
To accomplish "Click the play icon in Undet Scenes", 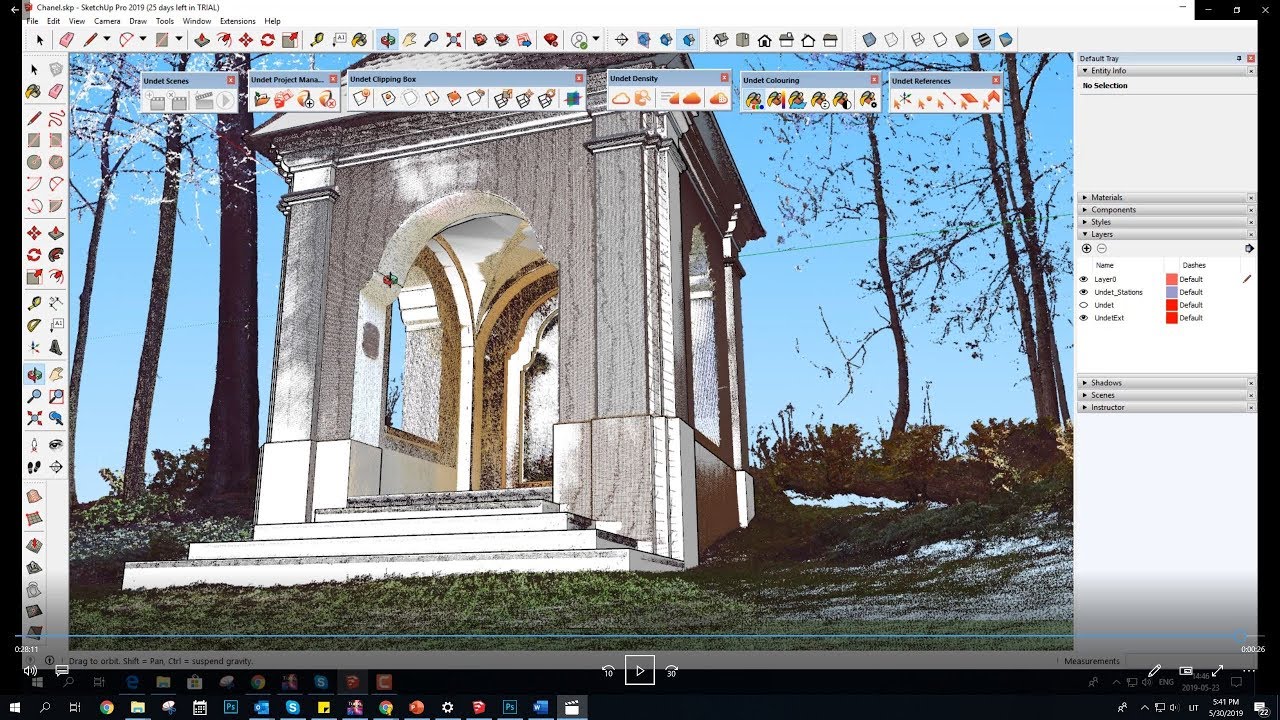I will pyautogui.click(x=225, y=99).
